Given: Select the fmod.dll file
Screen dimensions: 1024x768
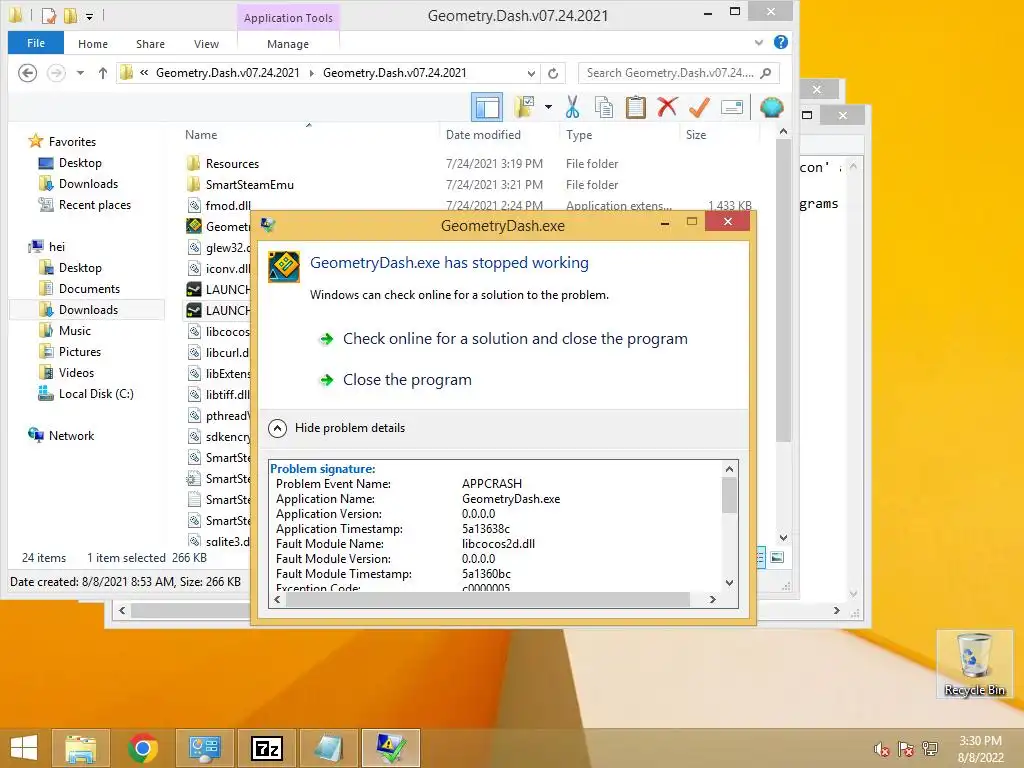Looking at the screenshot, I should coord(228,206).
